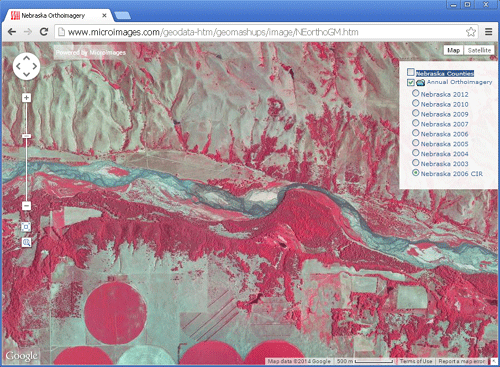Select Nebraska 2006 CIR imagery

[415, 173]
